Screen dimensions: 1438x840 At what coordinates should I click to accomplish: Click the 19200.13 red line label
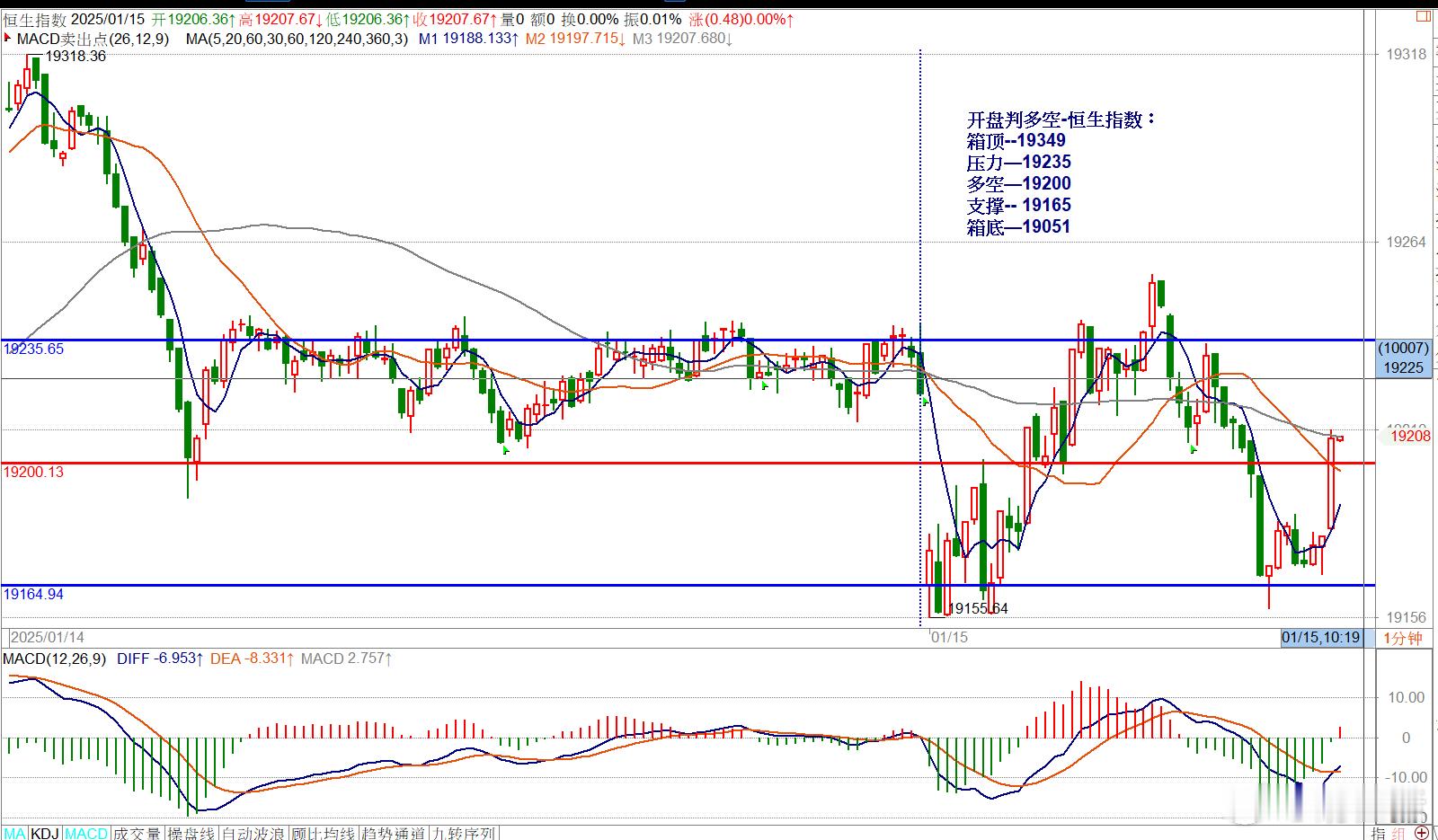tap(33, 472)
